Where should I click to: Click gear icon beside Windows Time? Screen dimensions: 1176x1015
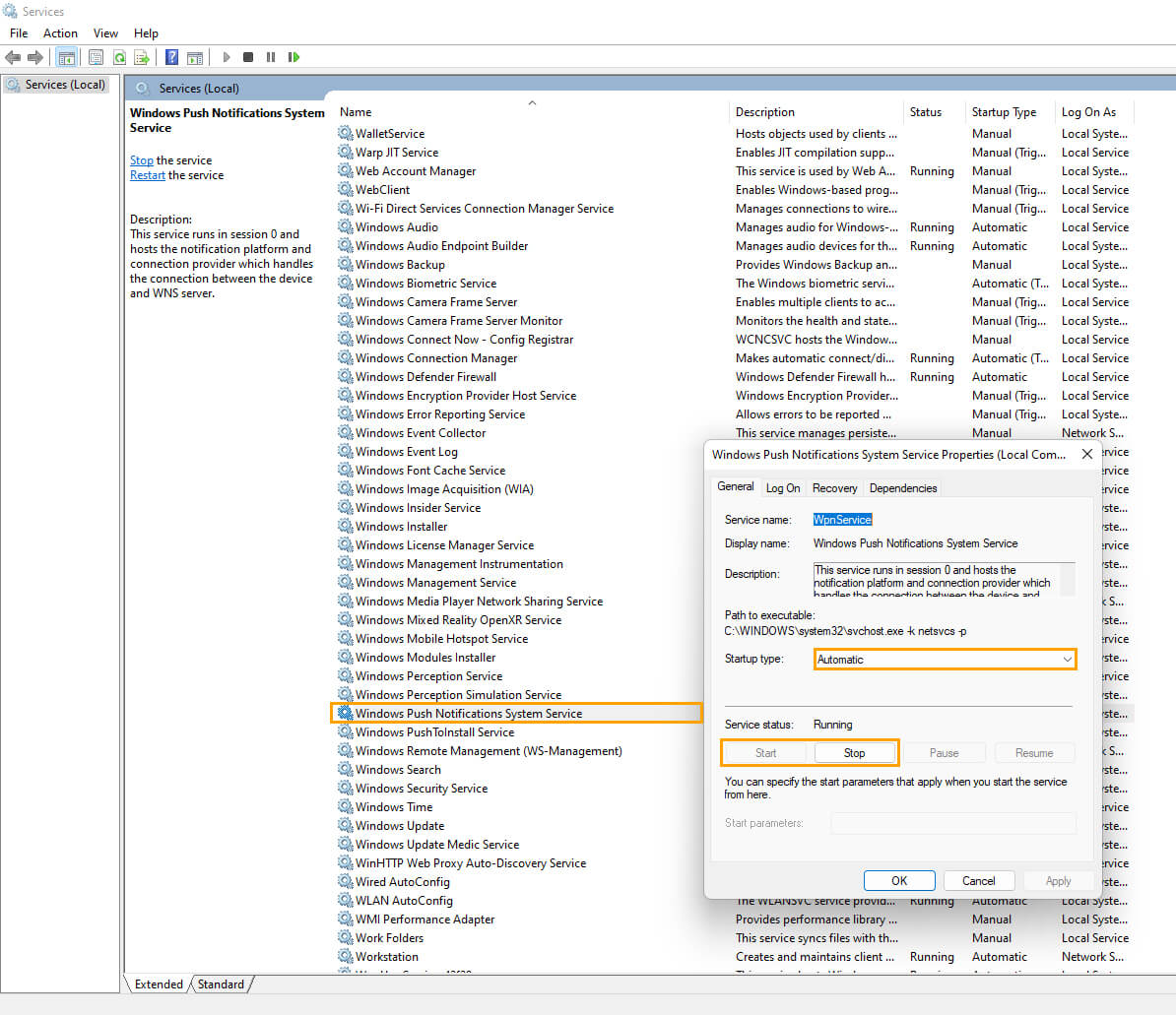point(345,806)
